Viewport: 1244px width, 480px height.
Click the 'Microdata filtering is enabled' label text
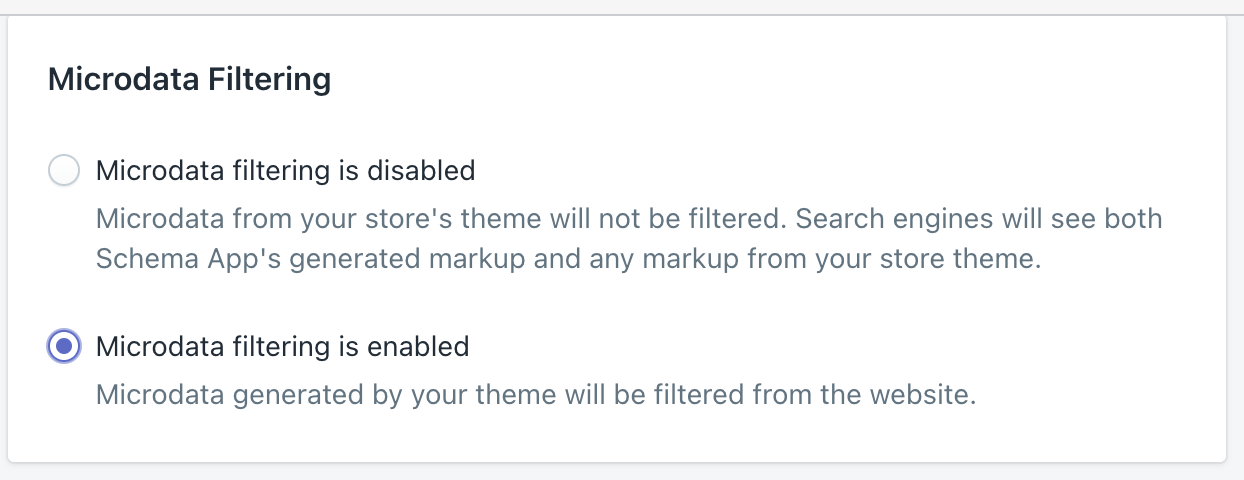(282, 347)
